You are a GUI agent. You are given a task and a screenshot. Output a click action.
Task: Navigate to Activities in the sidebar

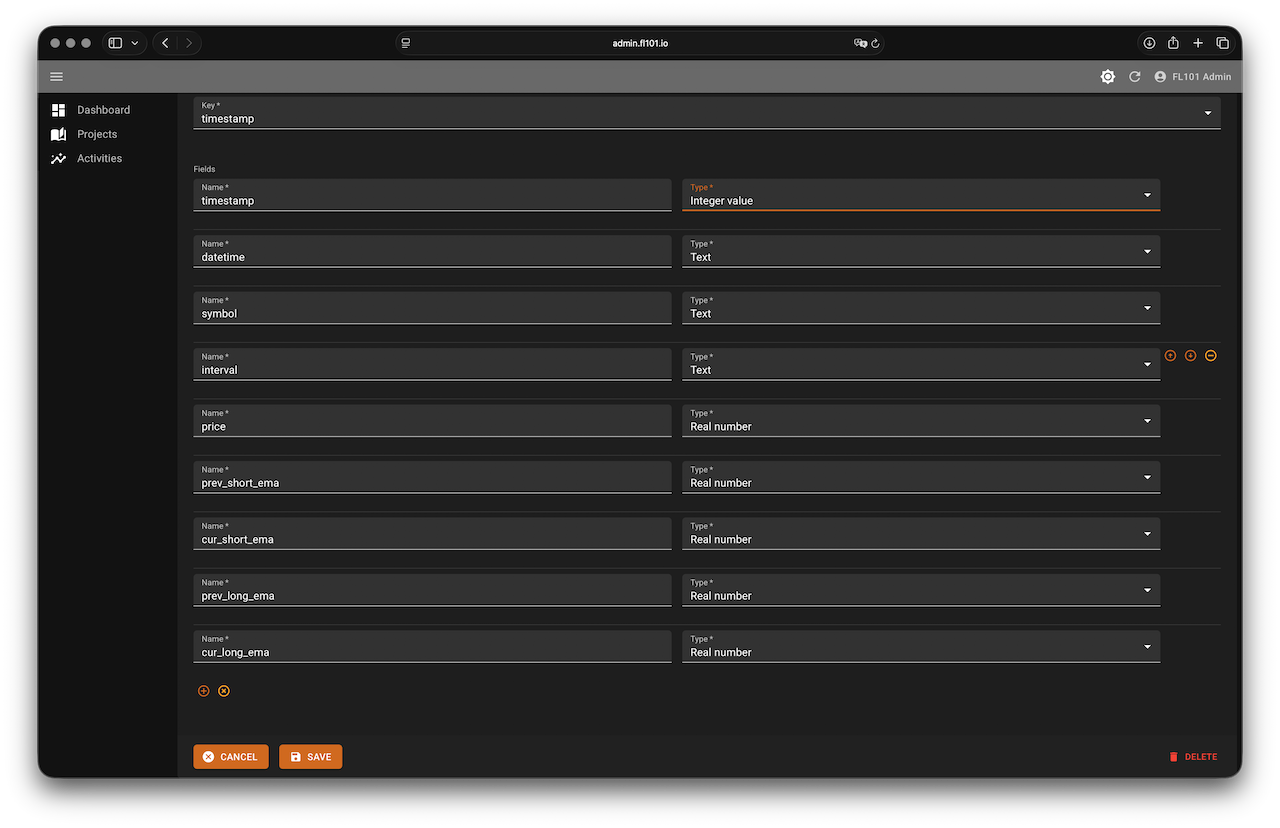click(99, 158)
